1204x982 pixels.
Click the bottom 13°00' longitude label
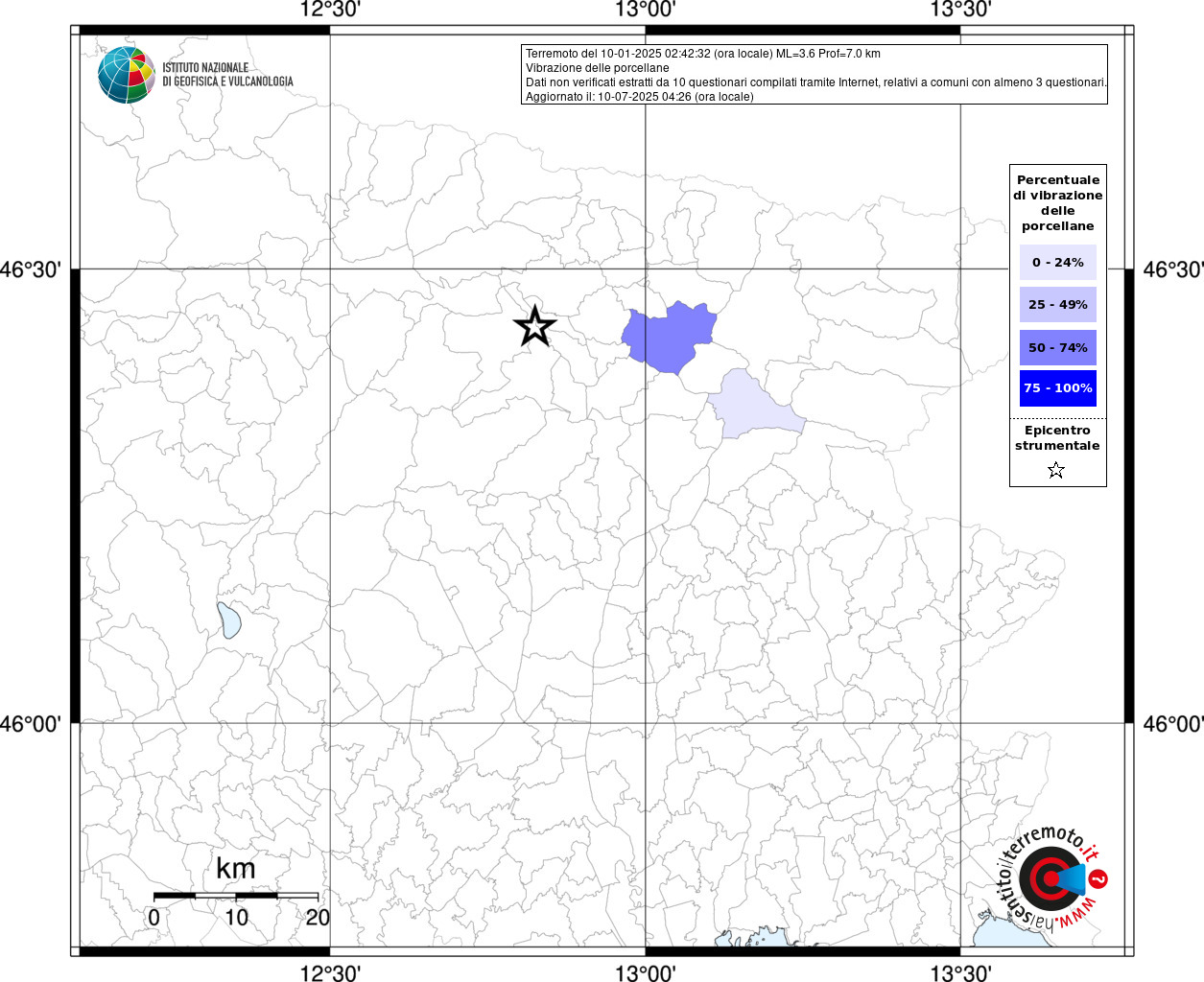tap(645, 973)
